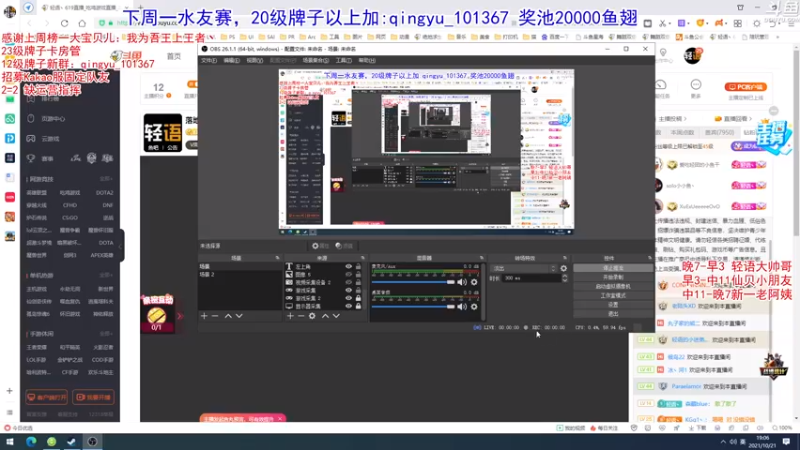The width and height of the screenshot is (800, 450).
Task: Remove the selected source with minus icon
Action: point(301,316)
